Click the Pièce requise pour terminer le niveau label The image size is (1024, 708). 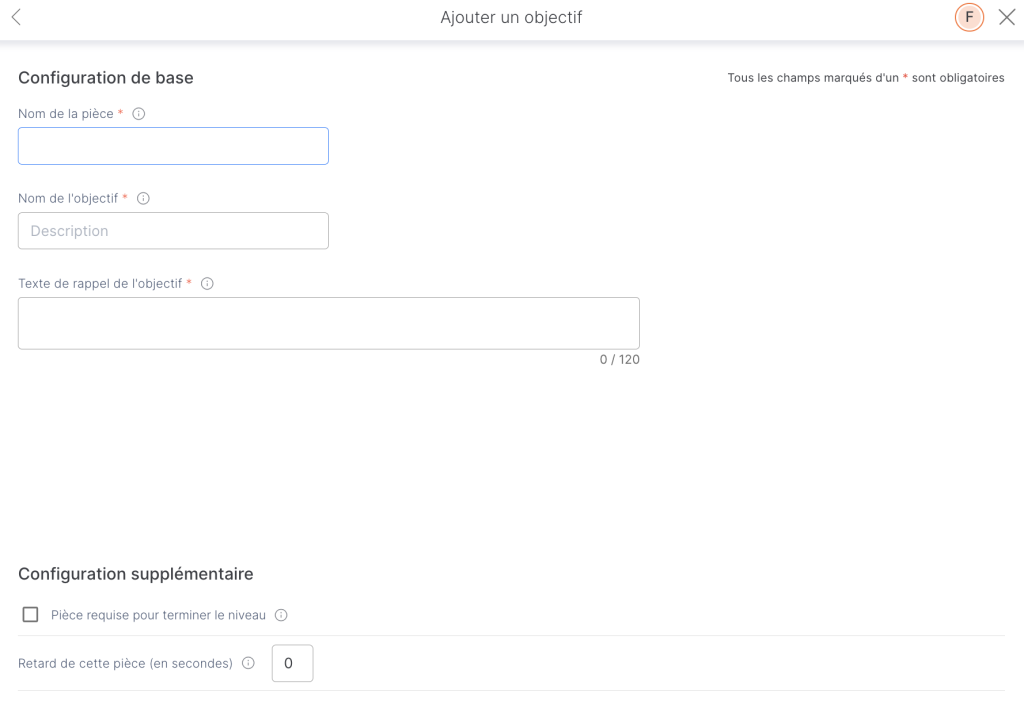click(x=158, y=615)
